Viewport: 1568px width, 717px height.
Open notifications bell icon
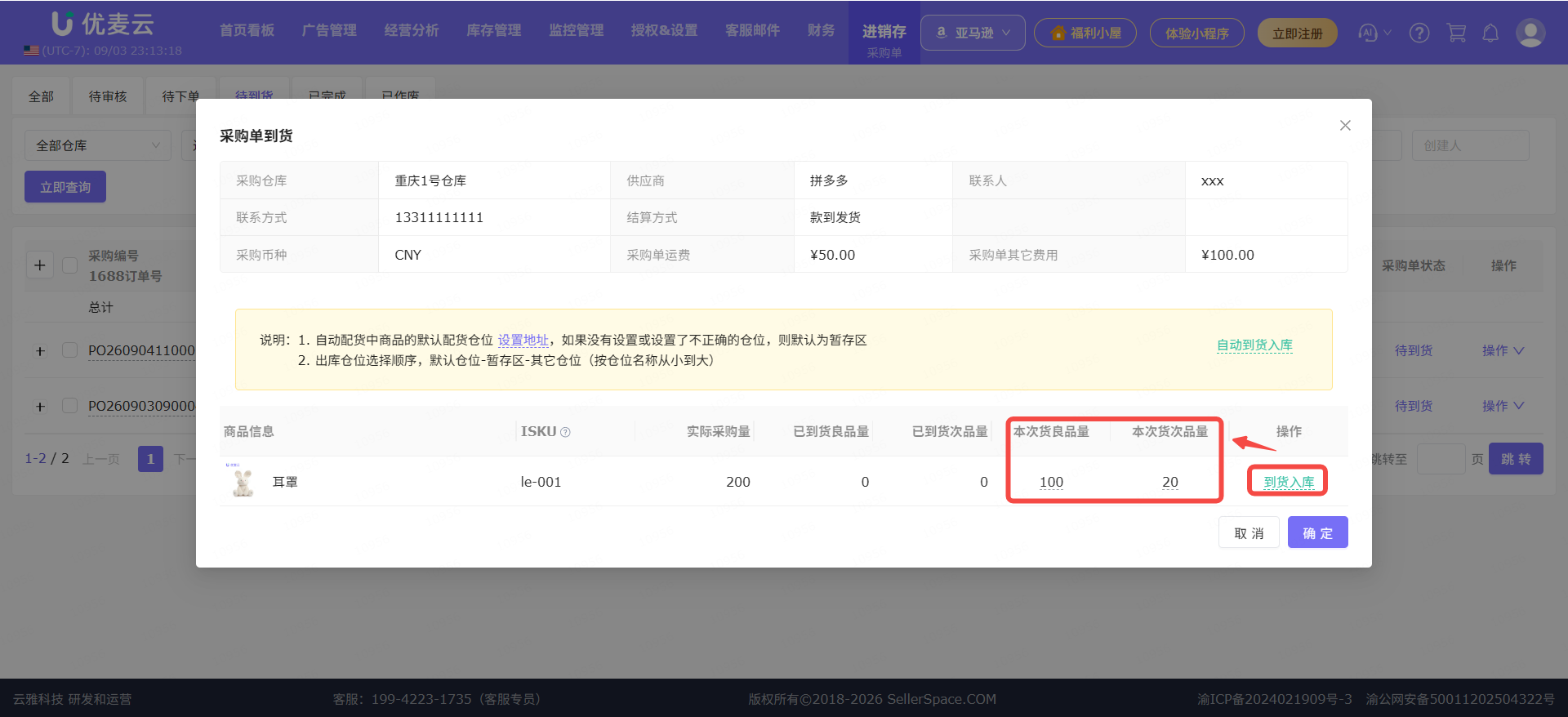1490,33
